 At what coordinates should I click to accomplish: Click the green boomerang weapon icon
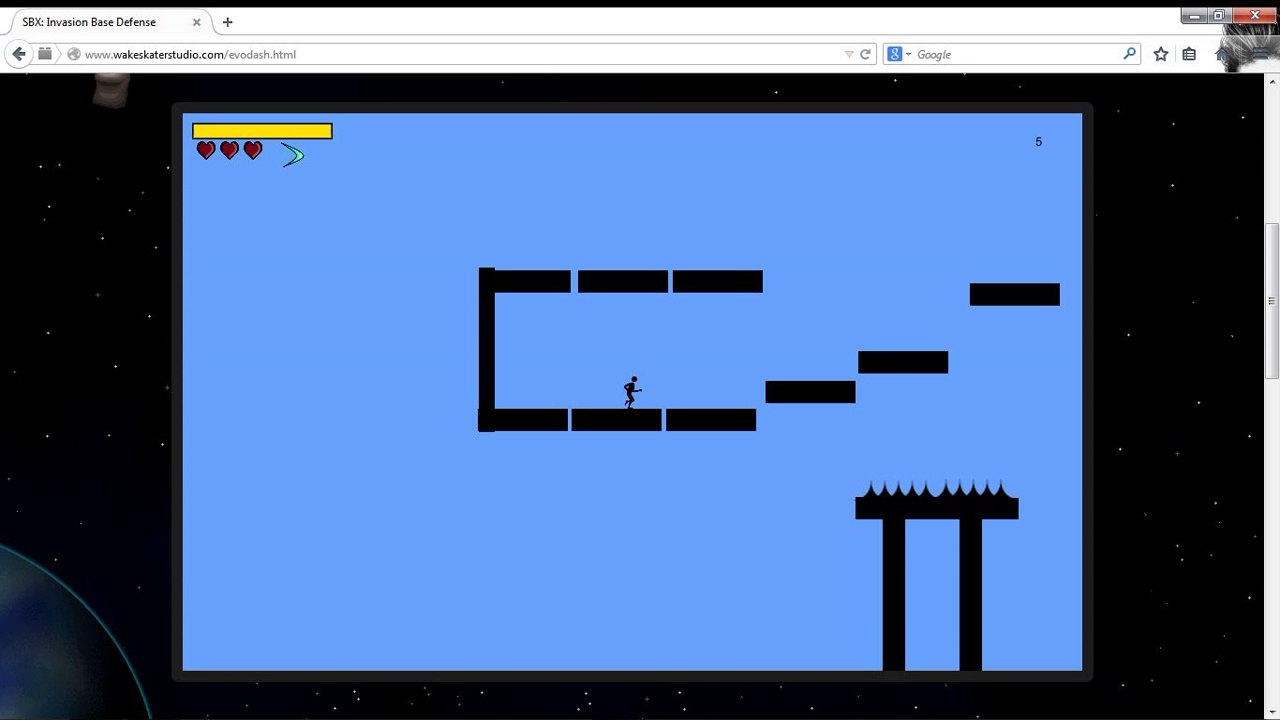(x=292, y=154)
